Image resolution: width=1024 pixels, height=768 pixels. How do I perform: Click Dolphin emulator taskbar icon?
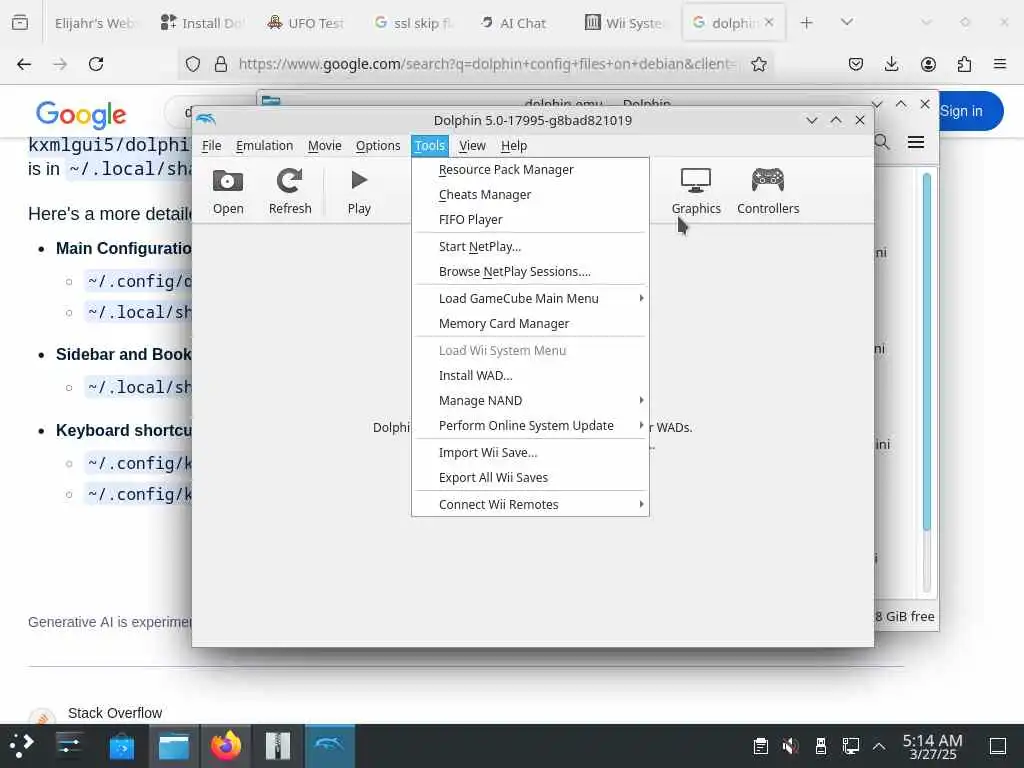point(330,746)
